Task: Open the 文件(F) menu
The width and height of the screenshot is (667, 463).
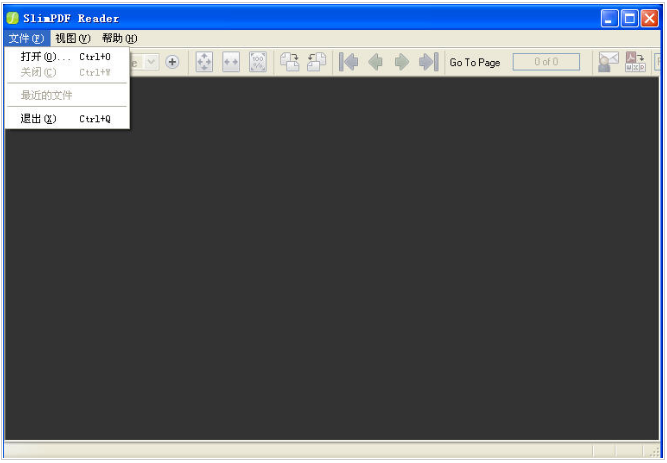Action: pos(27,38)
